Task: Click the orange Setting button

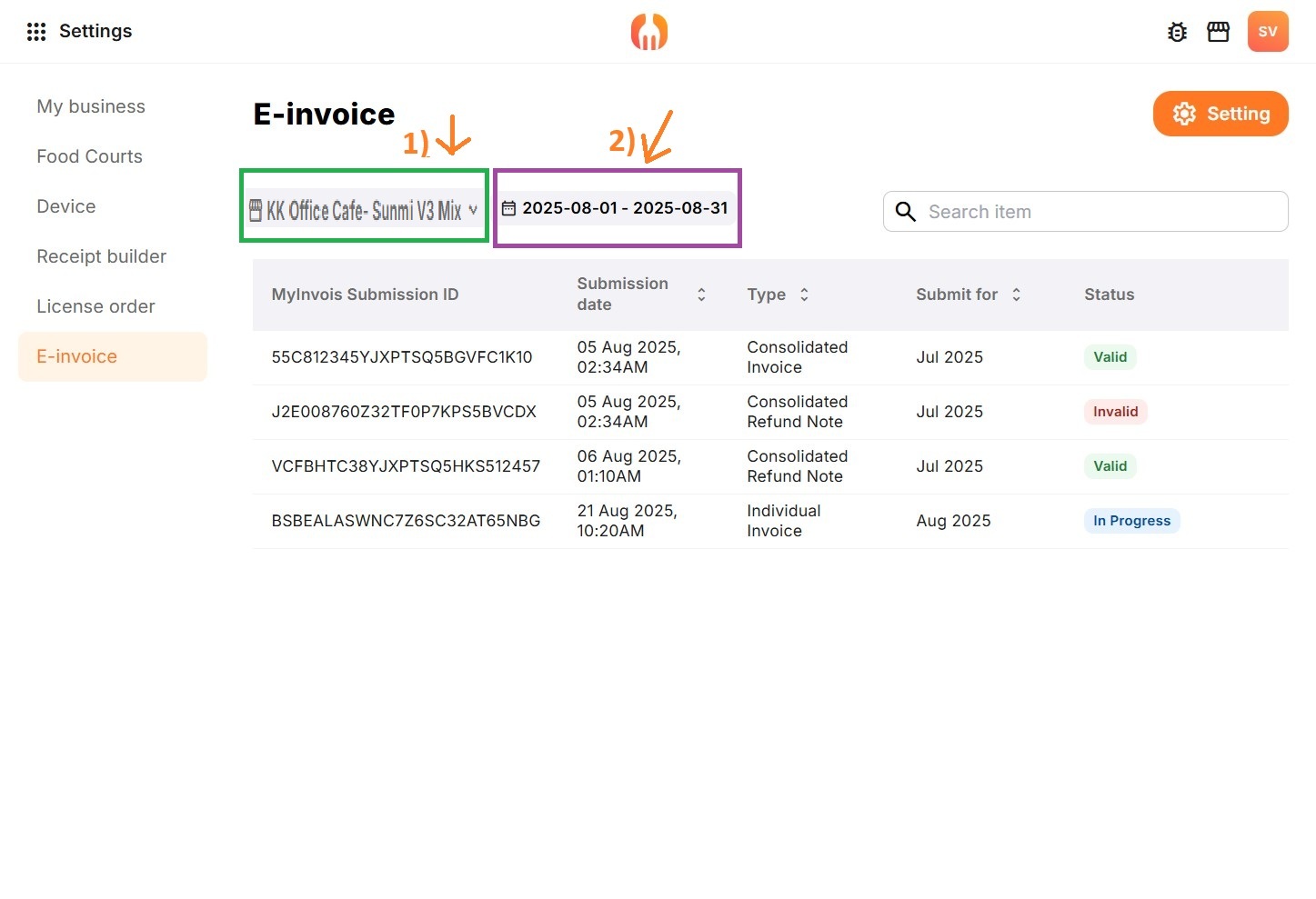Action: tap(1220, 114)
